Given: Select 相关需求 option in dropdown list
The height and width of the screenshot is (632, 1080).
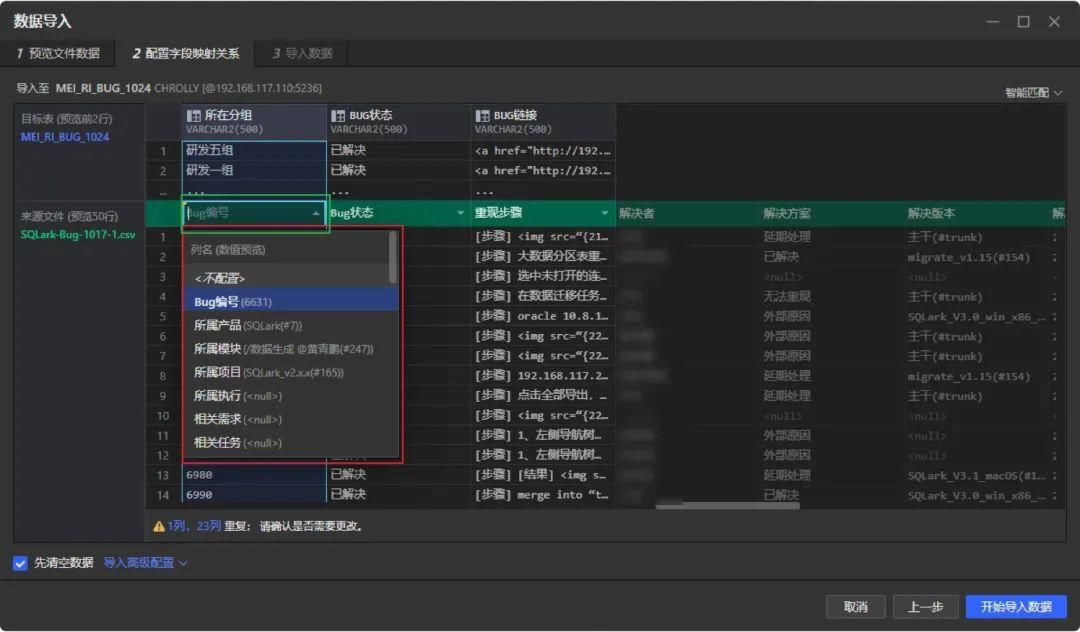Looking at the screenshot, I should point(291,419).
